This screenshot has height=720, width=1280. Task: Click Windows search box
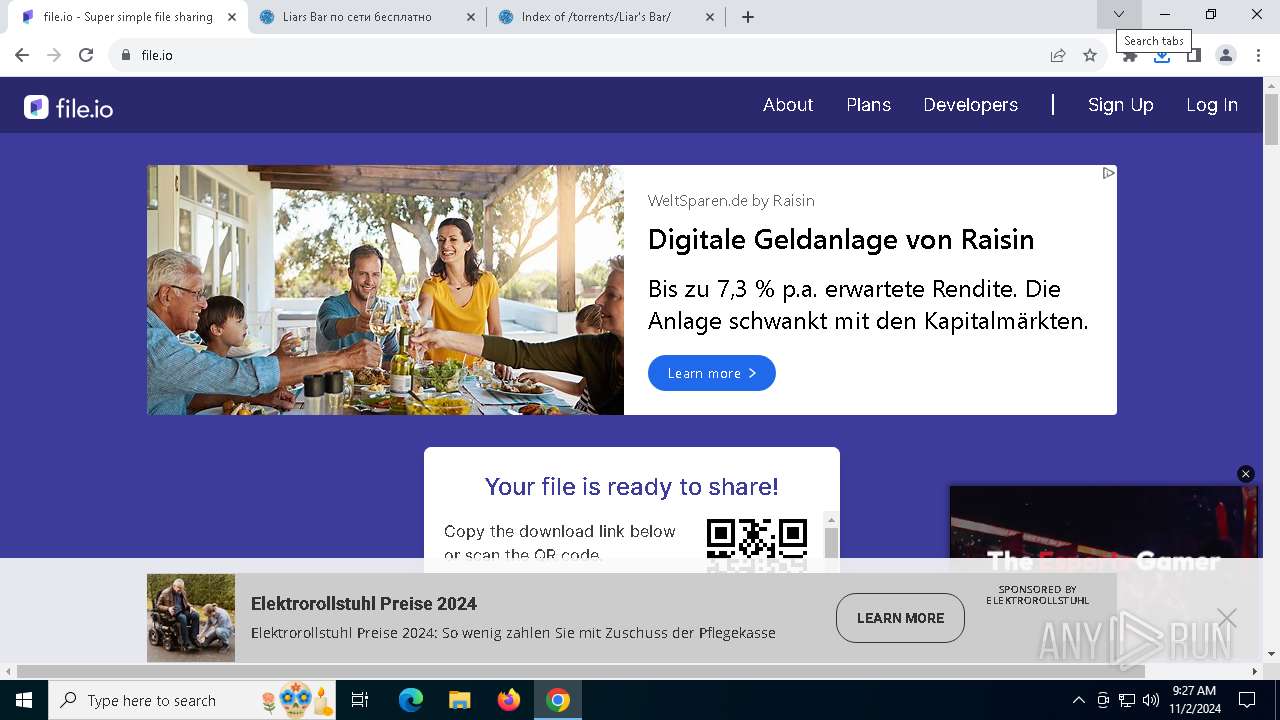pyautogui.click(x=192, y=700)
